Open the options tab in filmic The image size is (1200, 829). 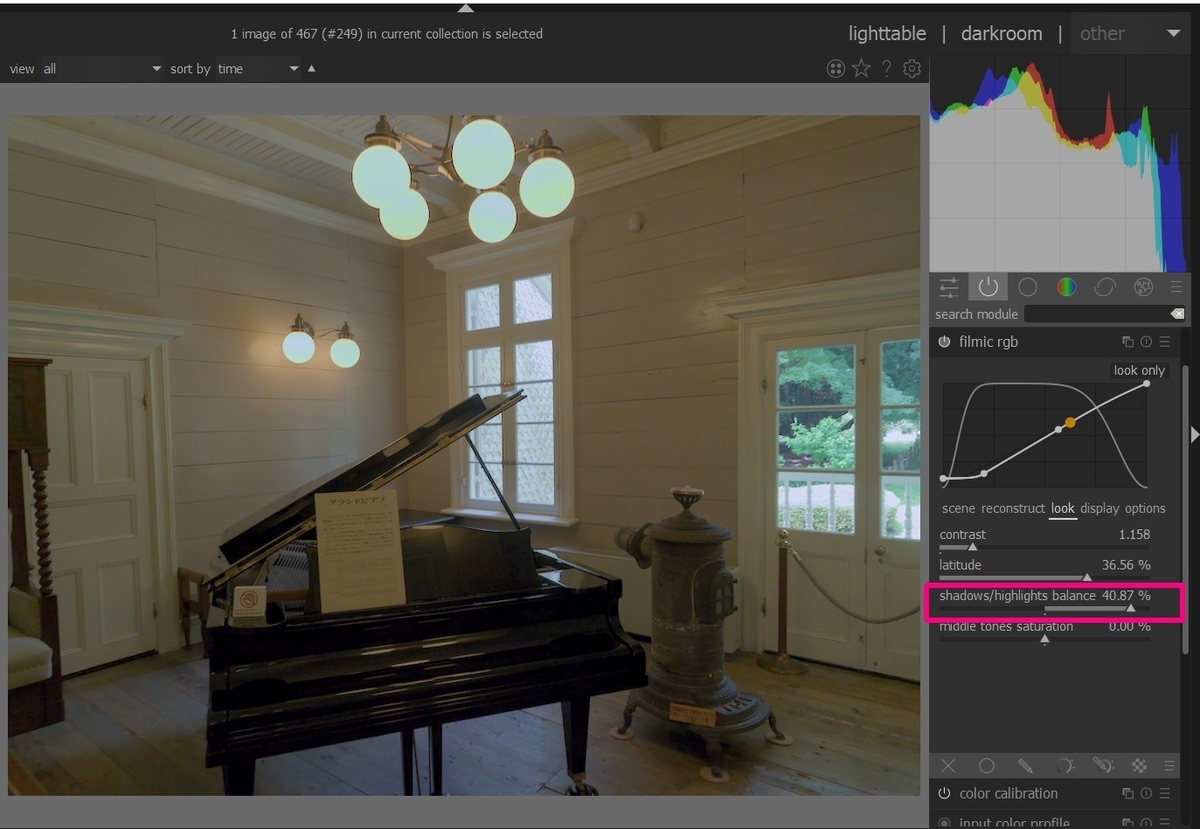pyautogui.click(x=1145, y=508)
